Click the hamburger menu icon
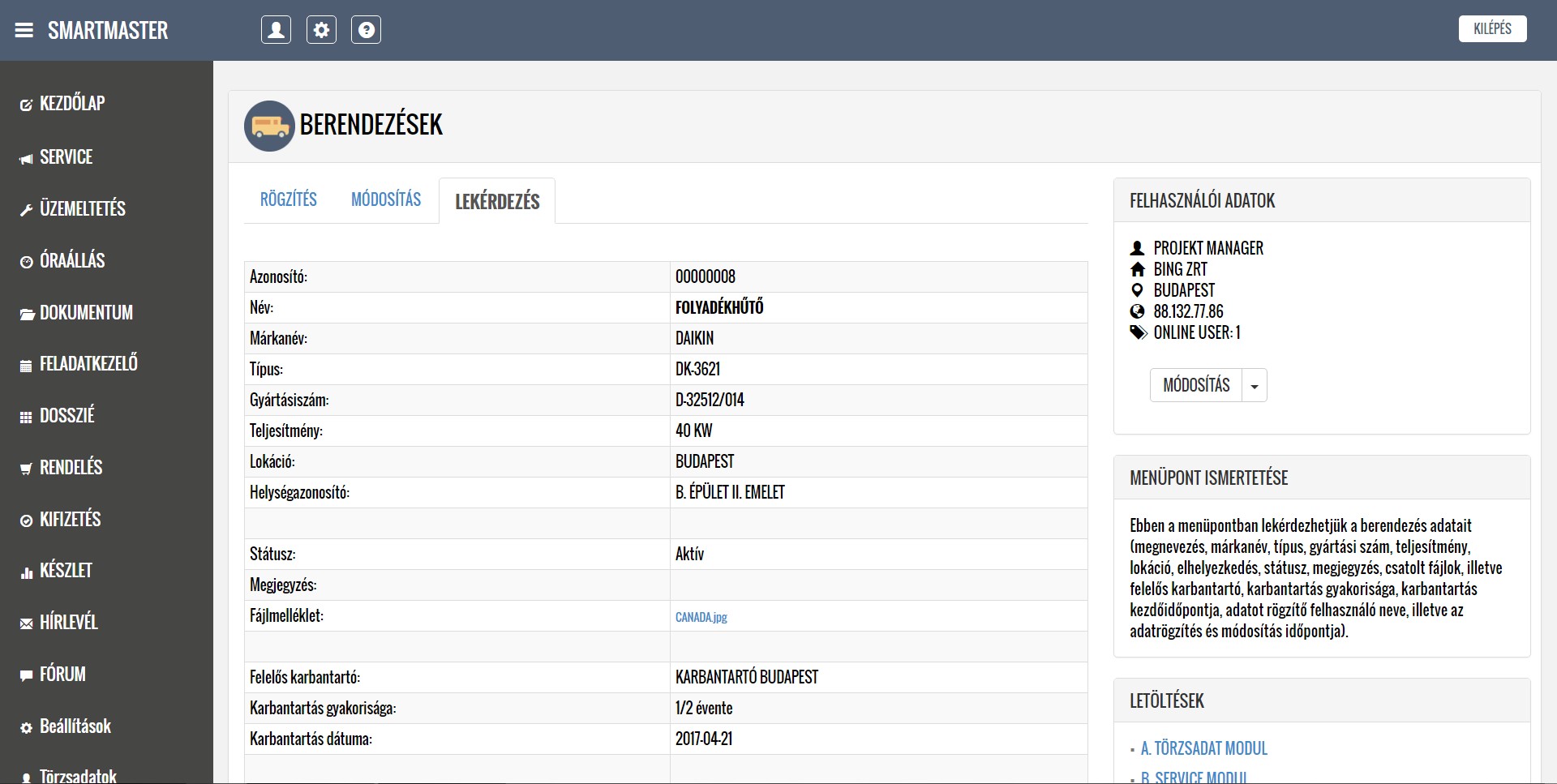1557x784 pixels. [24, 30]
